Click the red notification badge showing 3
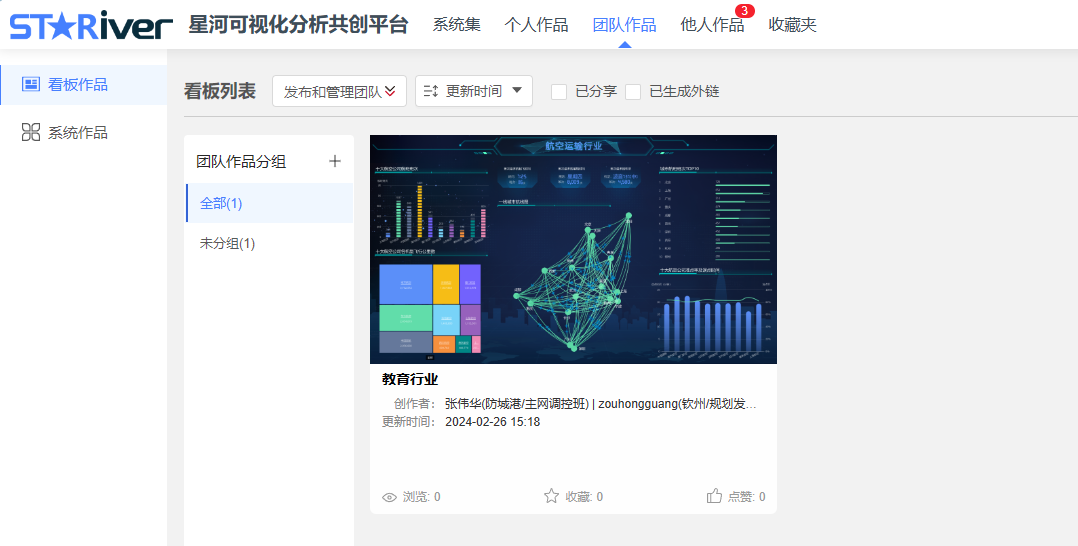The width and height of the screenshot is (1078, 546). click(x=745, y=10)
